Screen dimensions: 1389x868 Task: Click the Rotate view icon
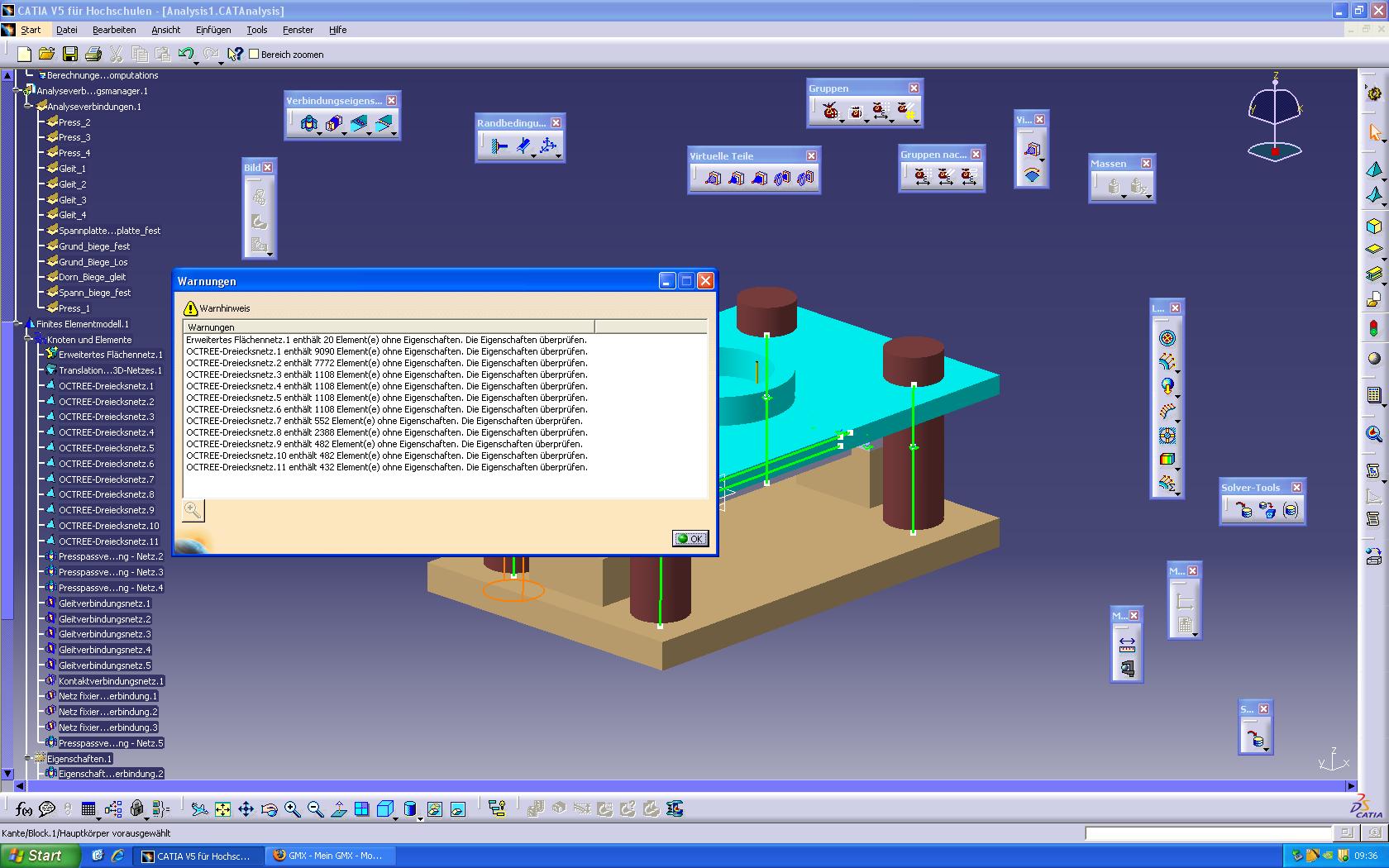[x=269, y=809]
